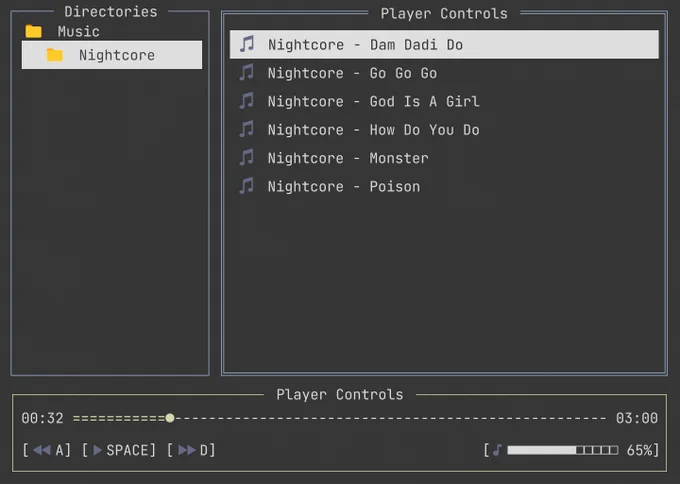The height and width of the screenshot is (484, 680).
Task: Click the 65% volume value
Action: pyautogui.click(x=639, y=450)
